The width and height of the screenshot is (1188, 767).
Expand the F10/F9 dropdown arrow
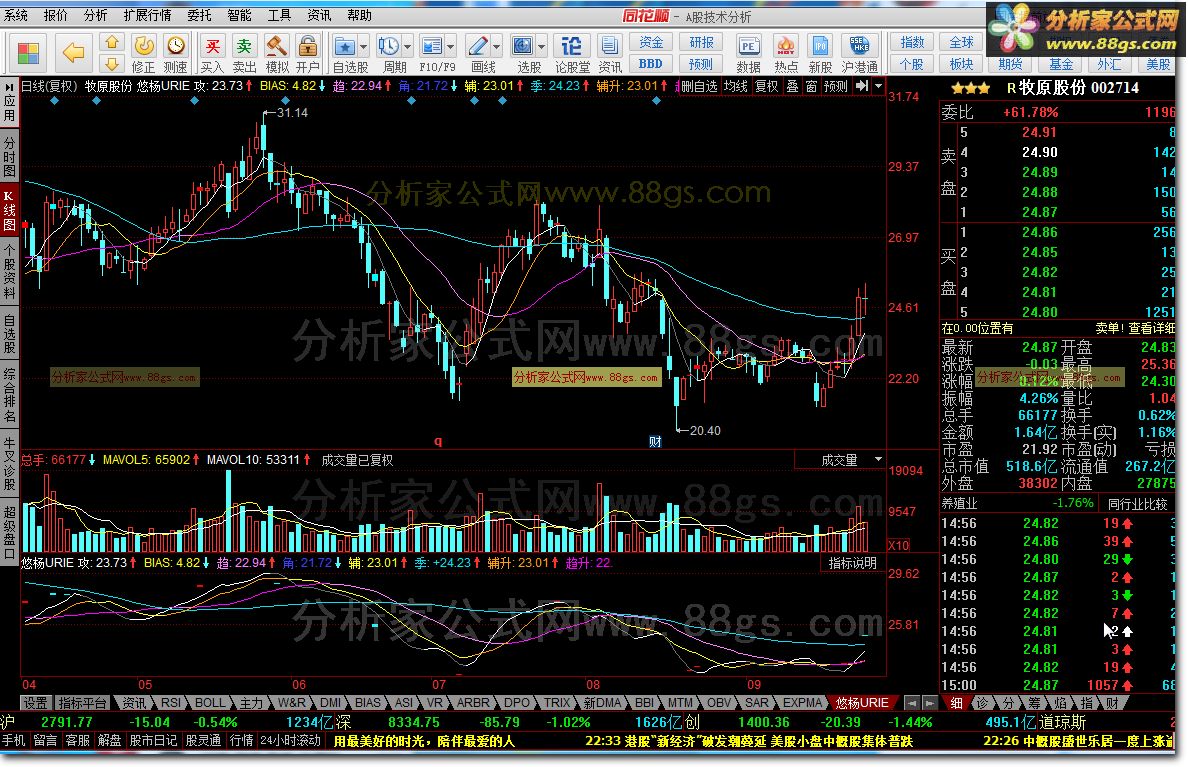451,47
